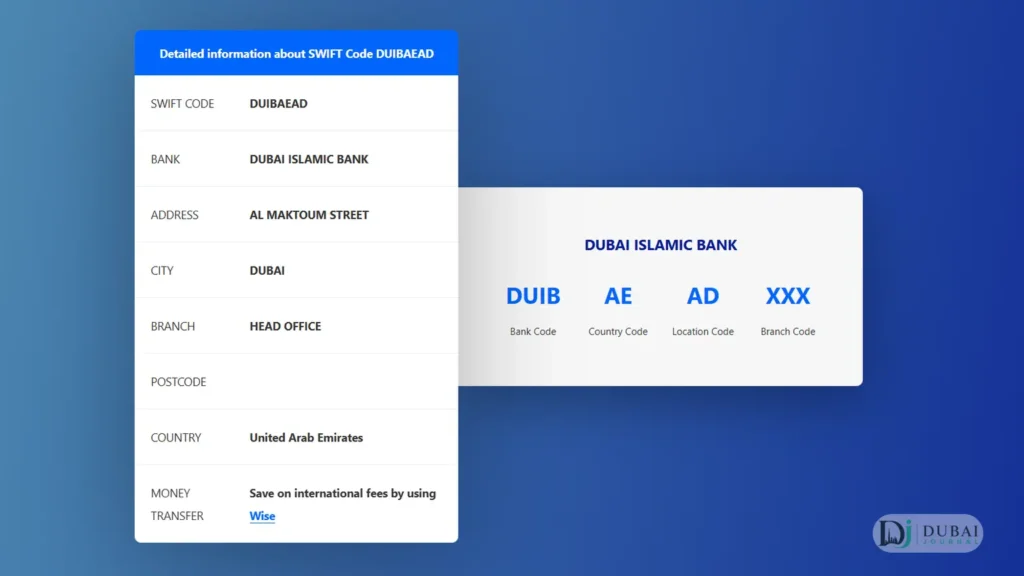Select the DUIBAEAD swift code value
The image size is (1024, 576).
click(278, 103)
